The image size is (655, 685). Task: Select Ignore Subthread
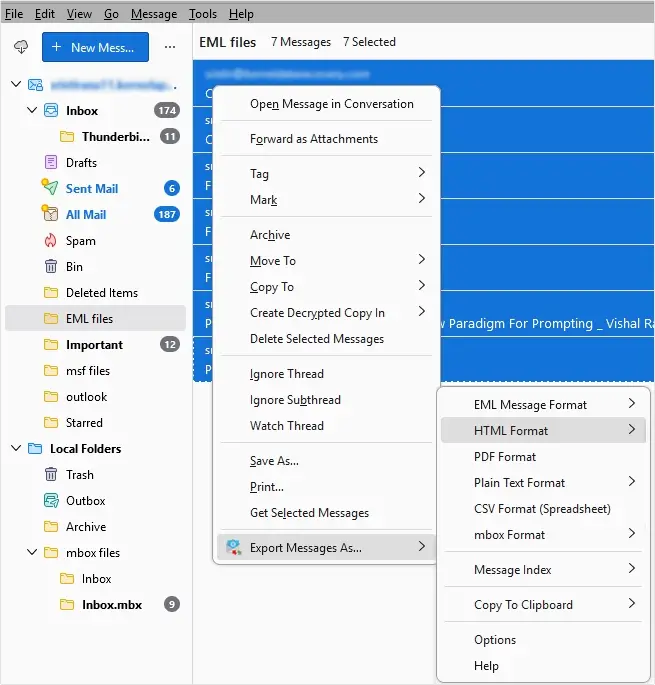tap(326, 399)
